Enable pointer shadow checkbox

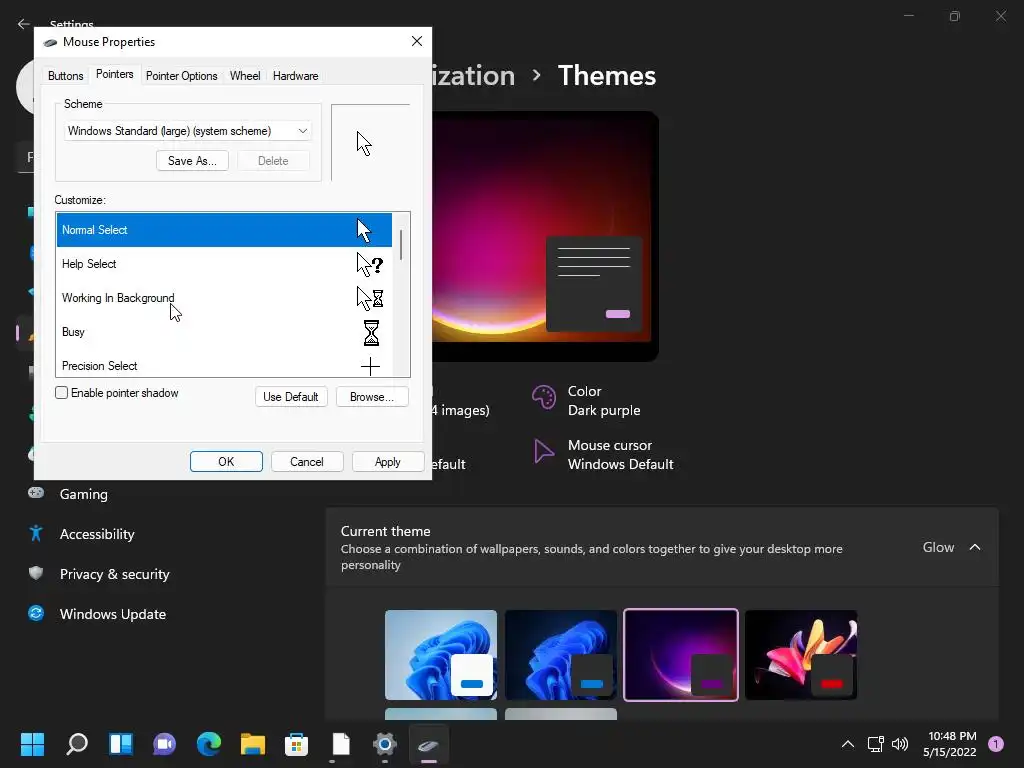(x=61, y=392)
